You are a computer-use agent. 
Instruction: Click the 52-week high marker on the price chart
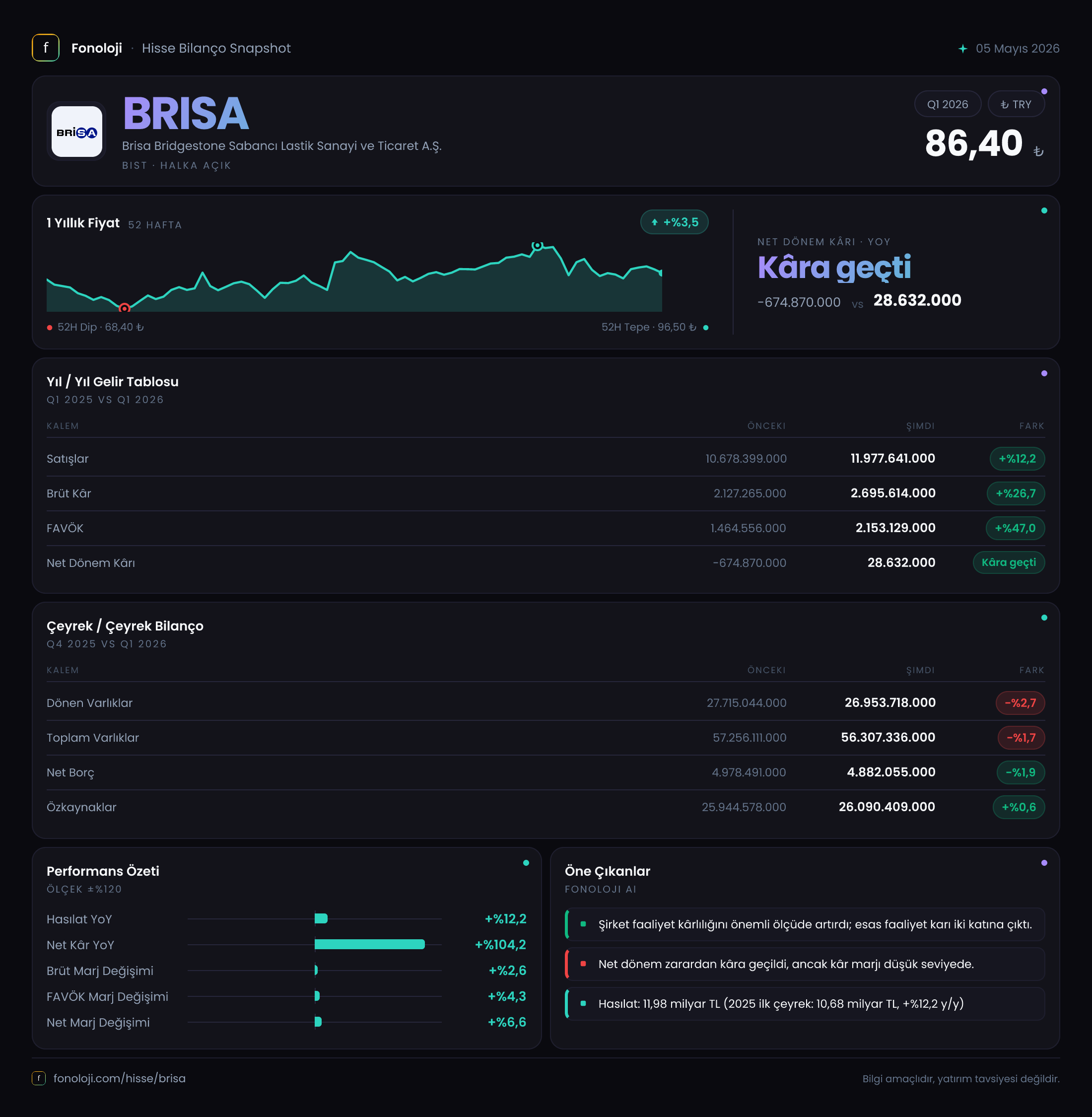[538, 246]
